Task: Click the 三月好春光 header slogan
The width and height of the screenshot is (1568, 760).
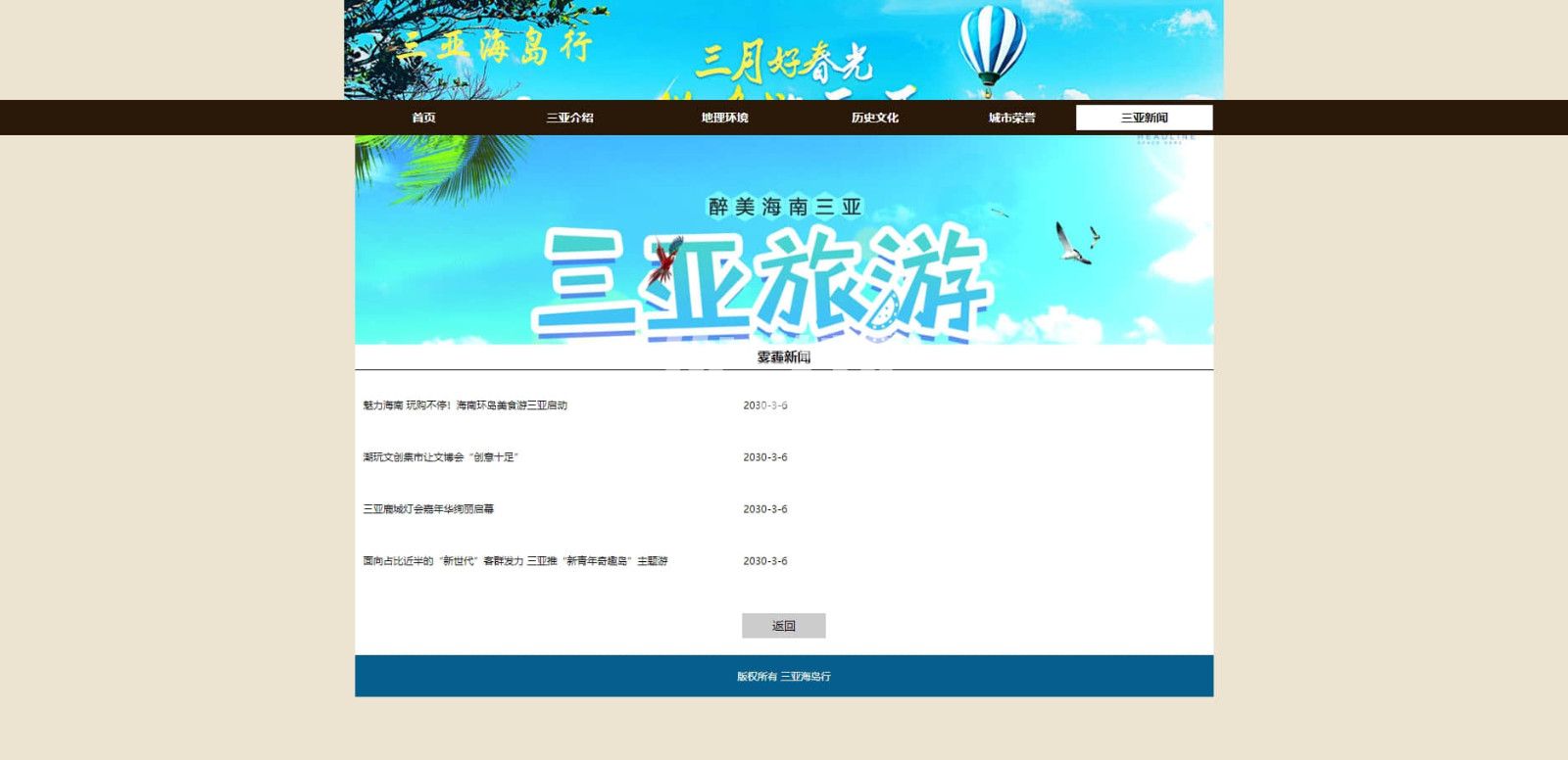Action: click(783, 63)
